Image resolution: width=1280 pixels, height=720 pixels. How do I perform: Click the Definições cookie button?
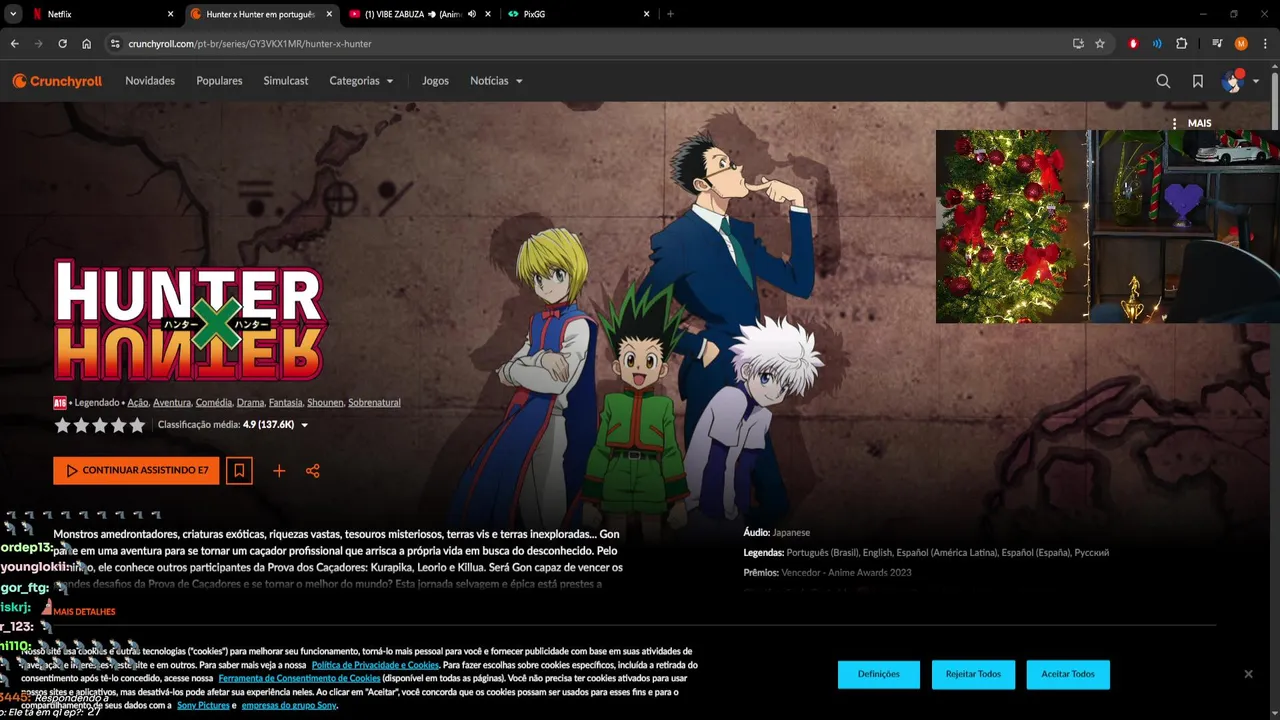click(879, 674)
